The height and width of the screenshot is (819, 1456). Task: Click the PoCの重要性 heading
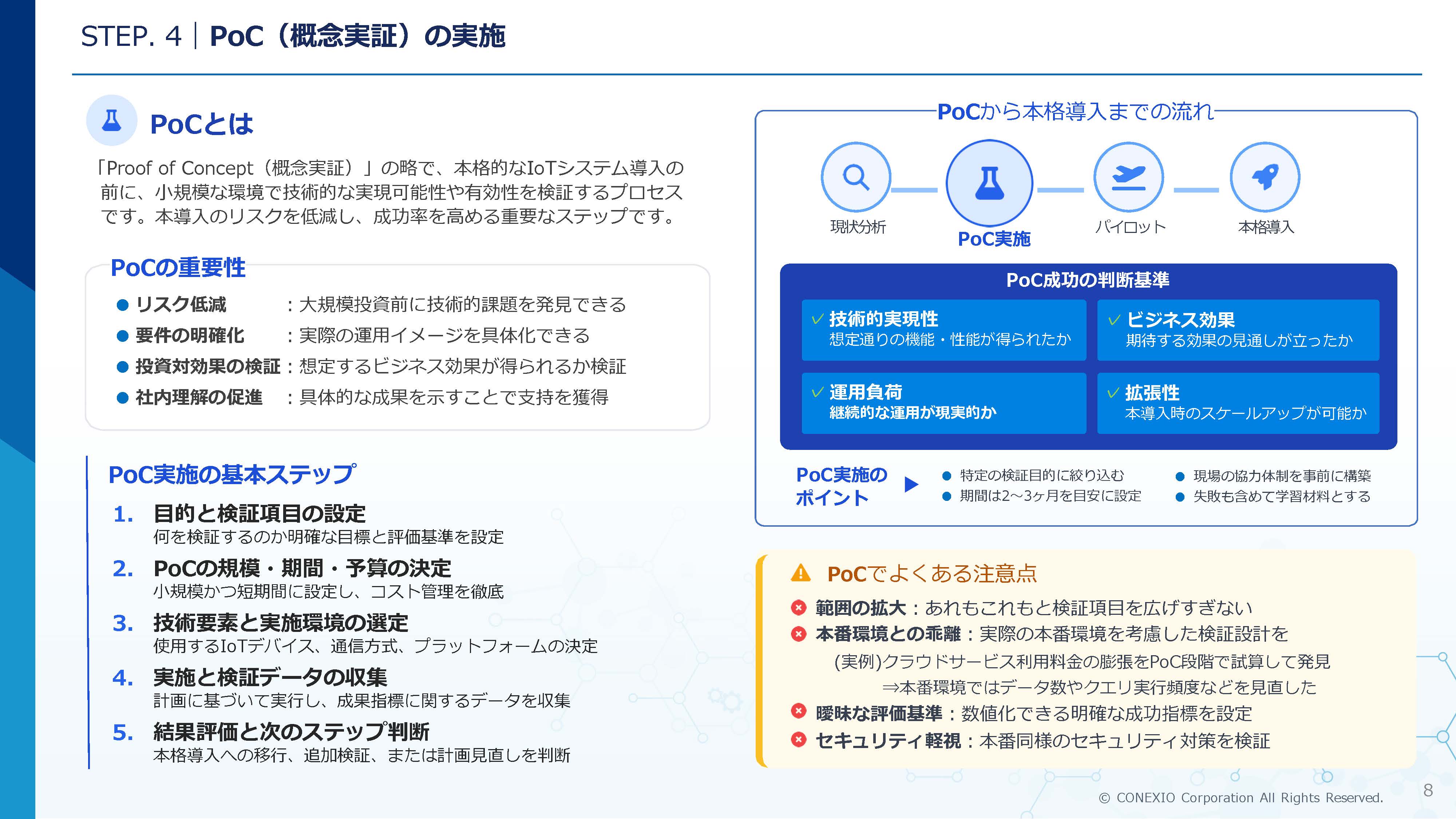(178, 267)
